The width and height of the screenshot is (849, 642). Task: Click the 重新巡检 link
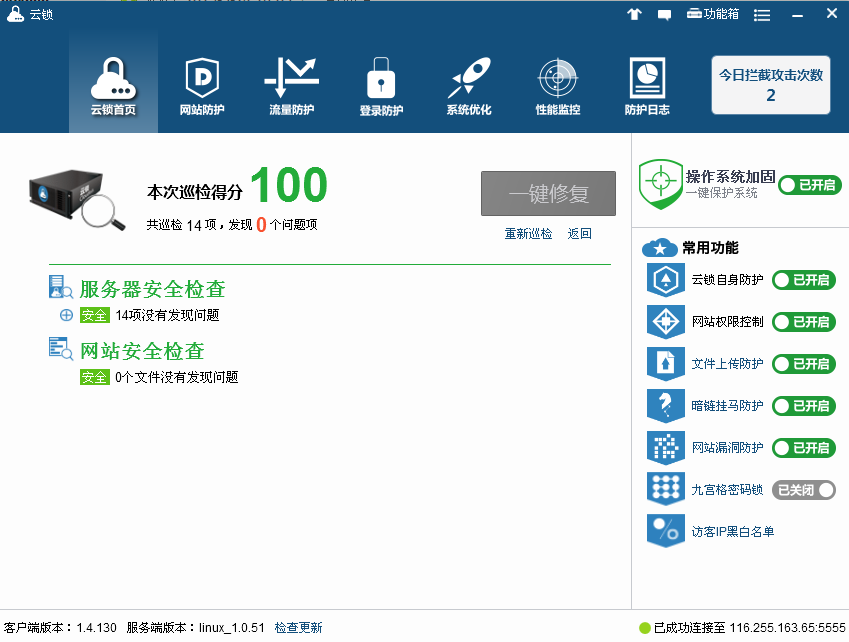pos(528,234)
